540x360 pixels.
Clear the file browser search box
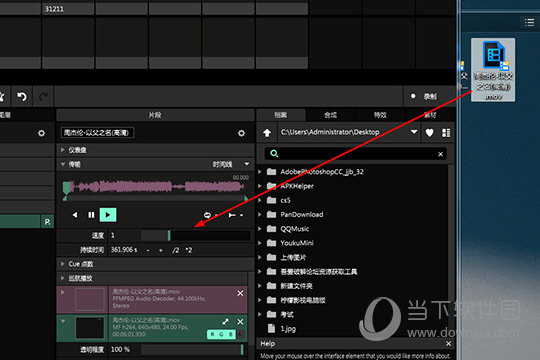click(x=440, y=154)
